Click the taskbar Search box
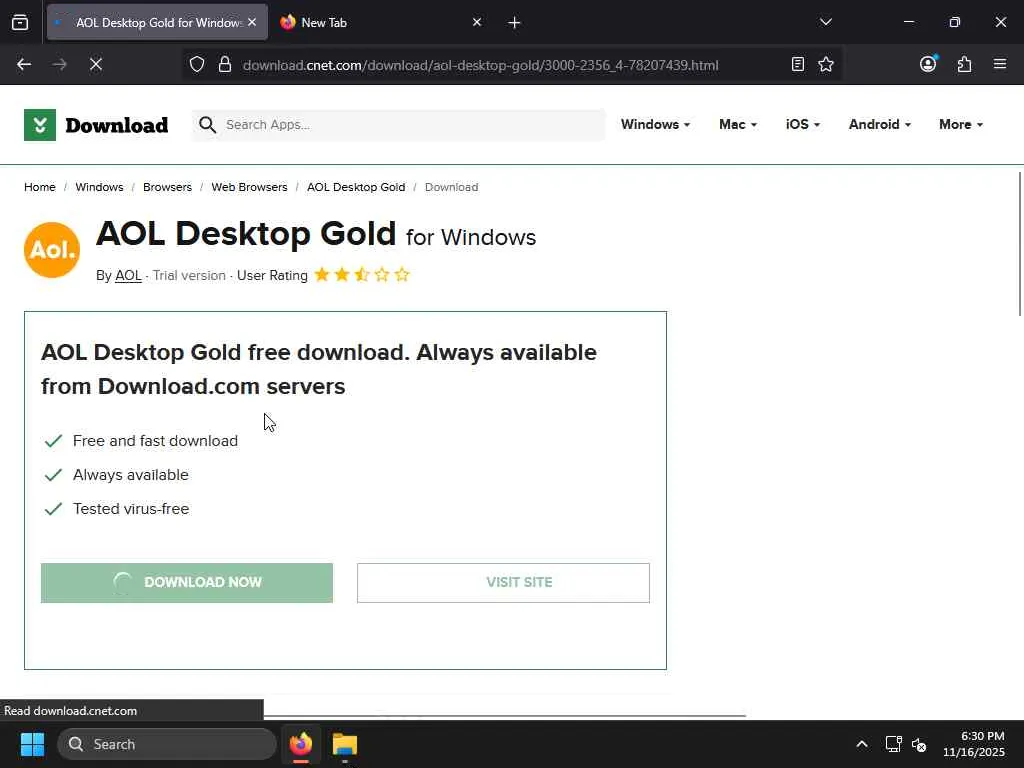This screenshot has height=768, width=1024. 167,744
